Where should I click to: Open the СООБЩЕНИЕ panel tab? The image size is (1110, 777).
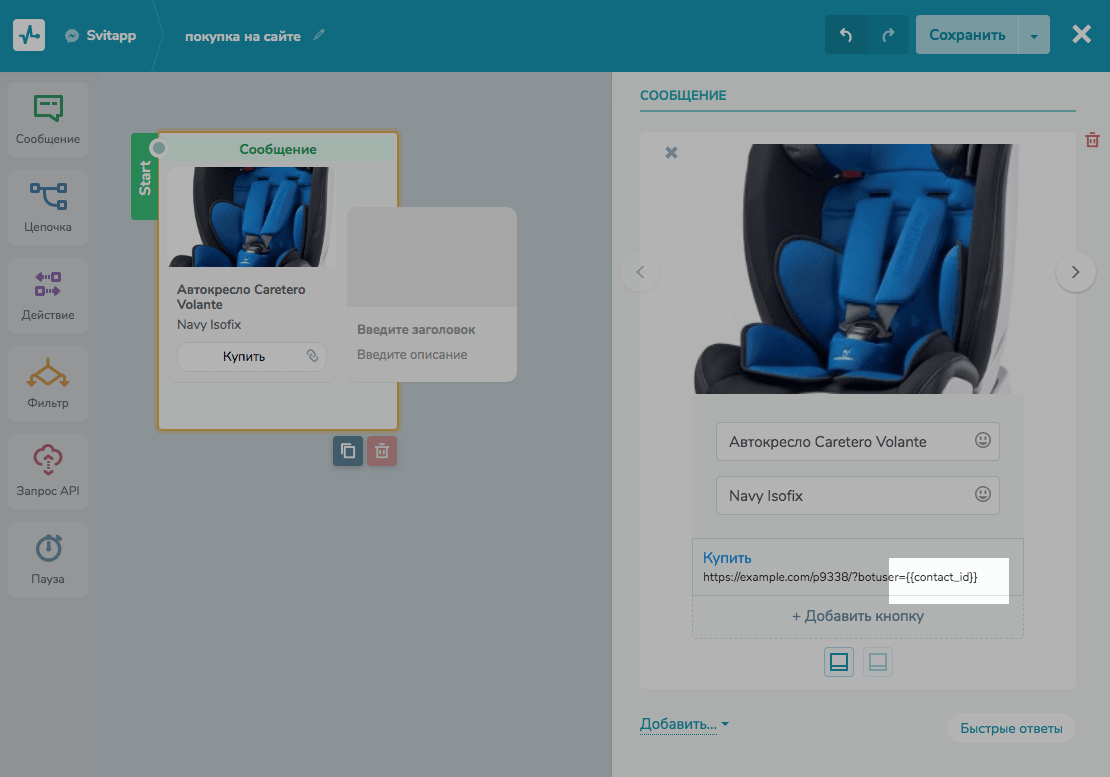tap(683, 96)
